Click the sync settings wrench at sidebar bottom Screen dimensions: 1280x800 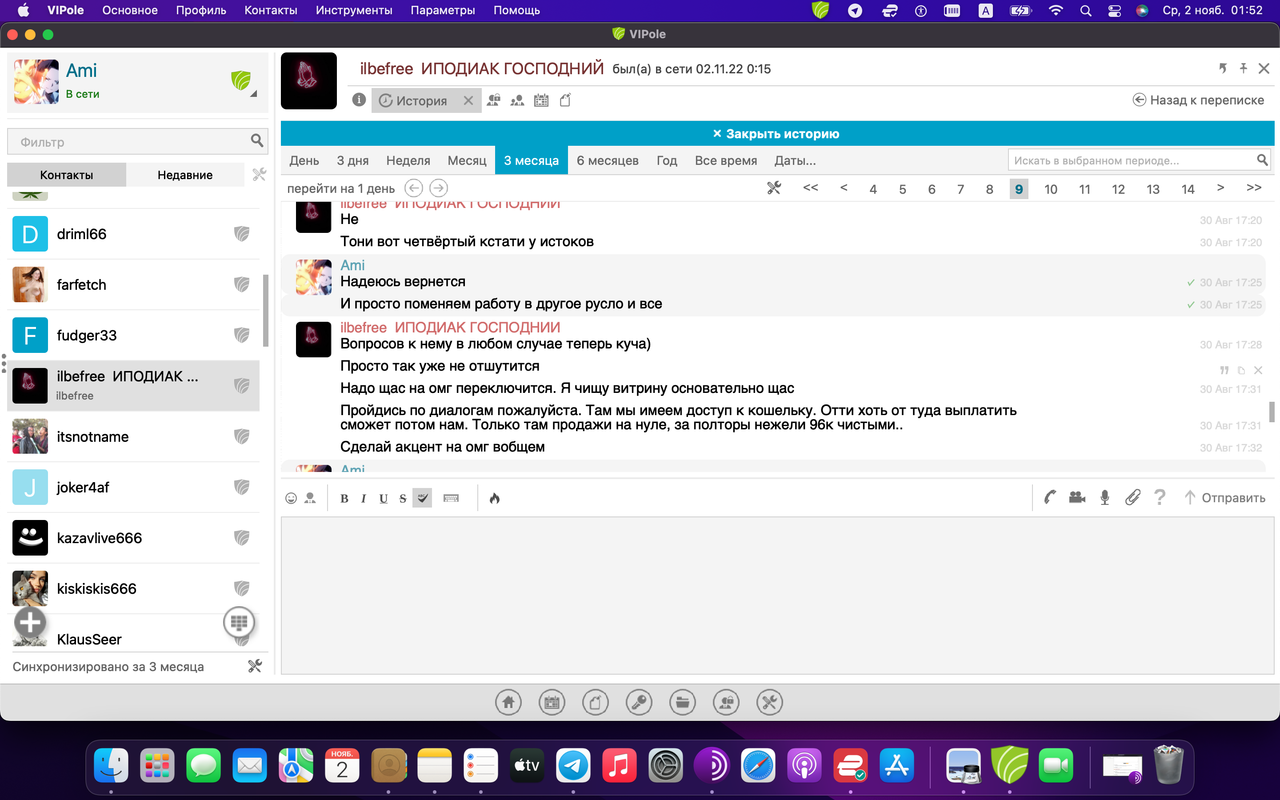point(254,666)
